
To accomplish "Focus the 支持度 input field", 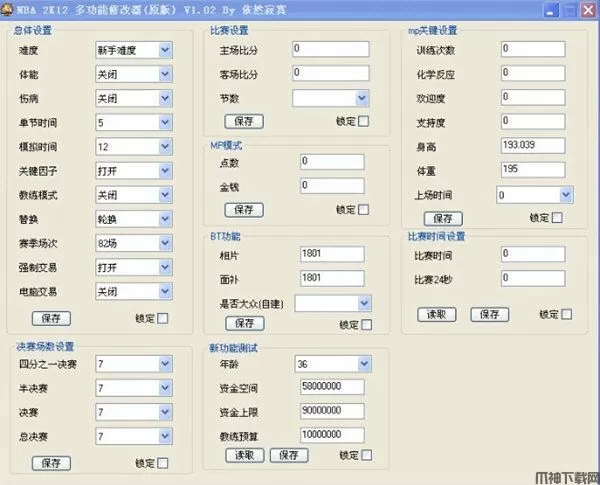I will pos(533,122).
